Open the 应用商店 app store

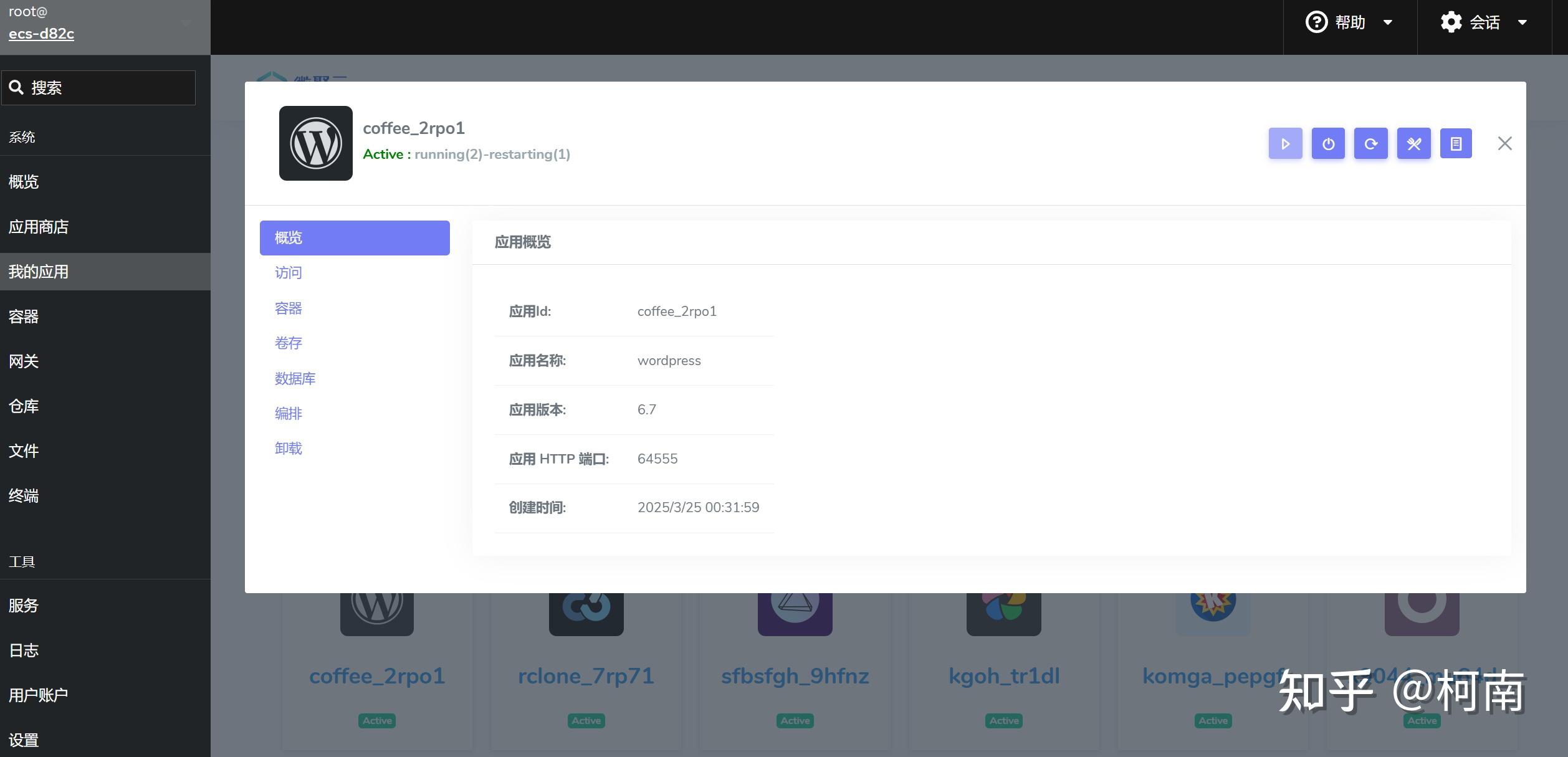pos(38,226)
